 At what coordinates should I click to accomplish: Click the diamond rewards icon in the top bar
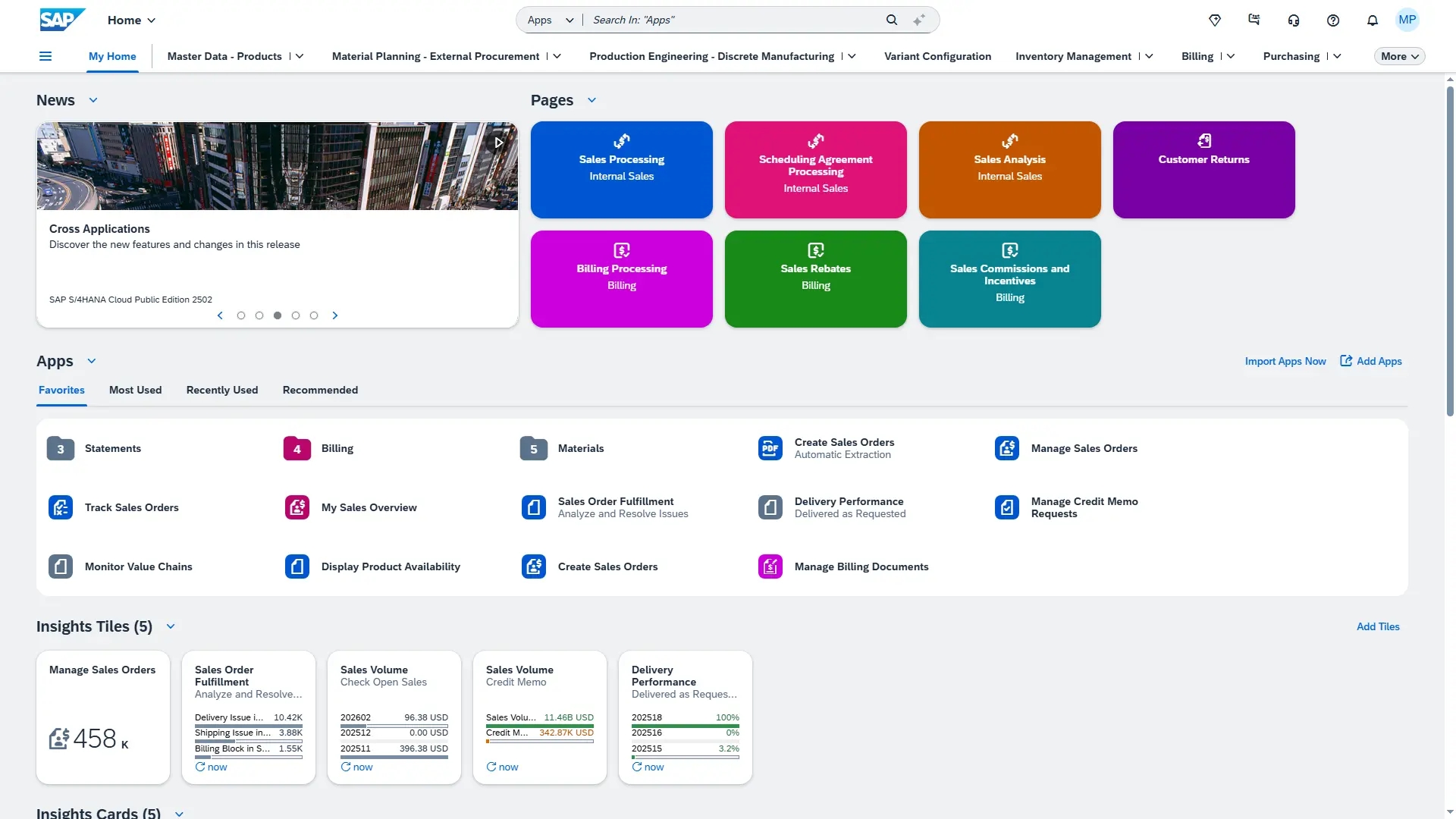coord(1215,20)
